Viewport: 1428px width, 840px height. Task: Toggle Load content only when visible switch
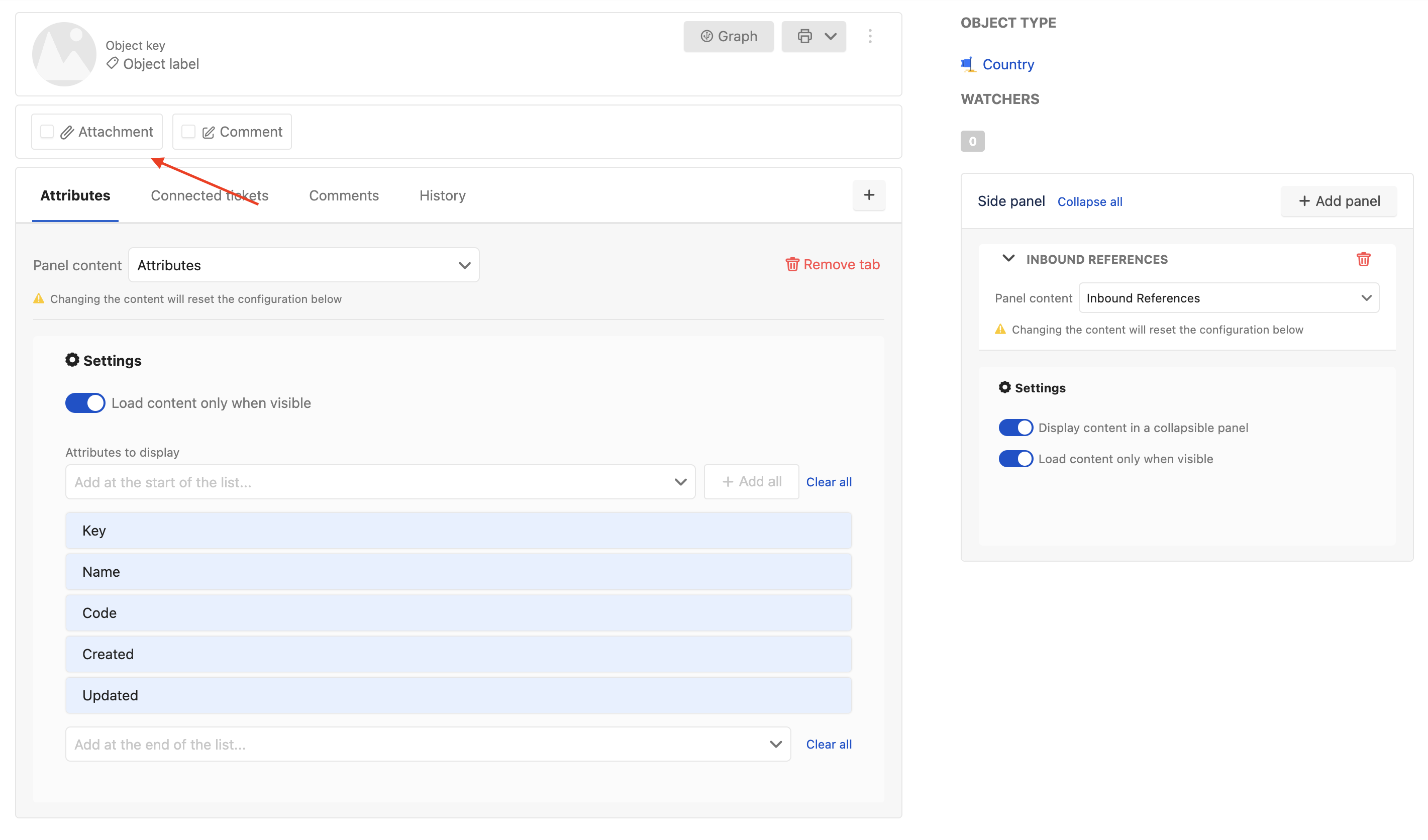(84, 403)
